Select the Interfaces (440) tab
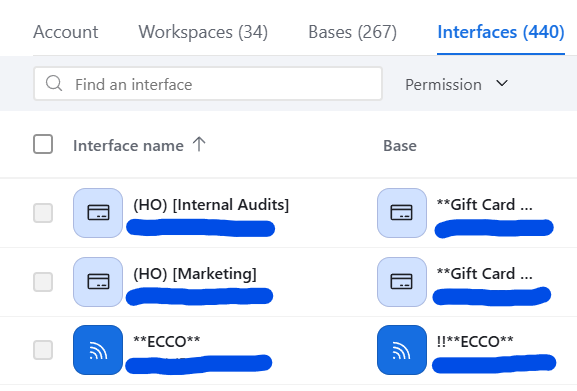Viewport: 577px width, 391px height. (500, 32)
